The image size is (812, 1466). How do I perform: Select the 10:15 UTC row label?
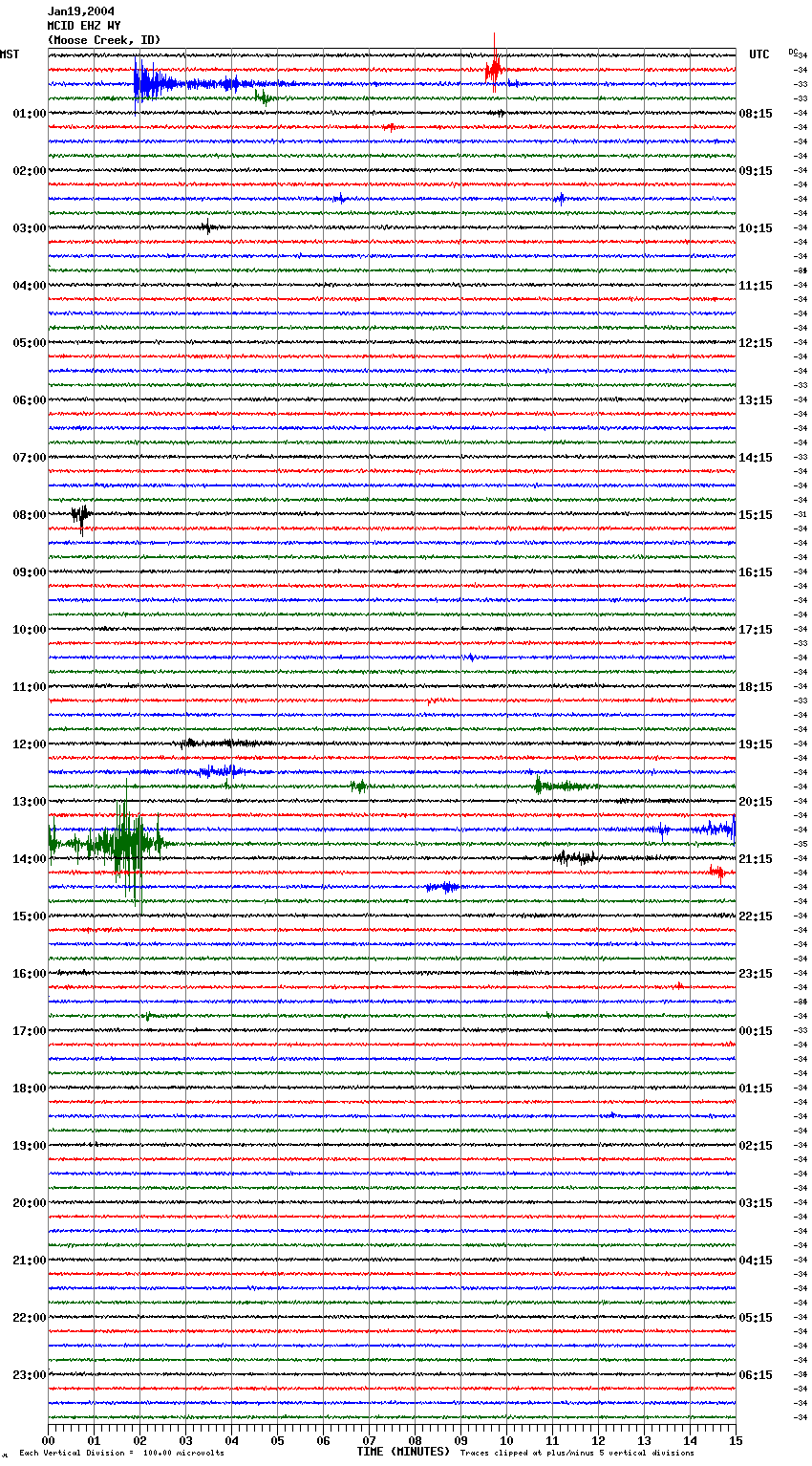756,228
